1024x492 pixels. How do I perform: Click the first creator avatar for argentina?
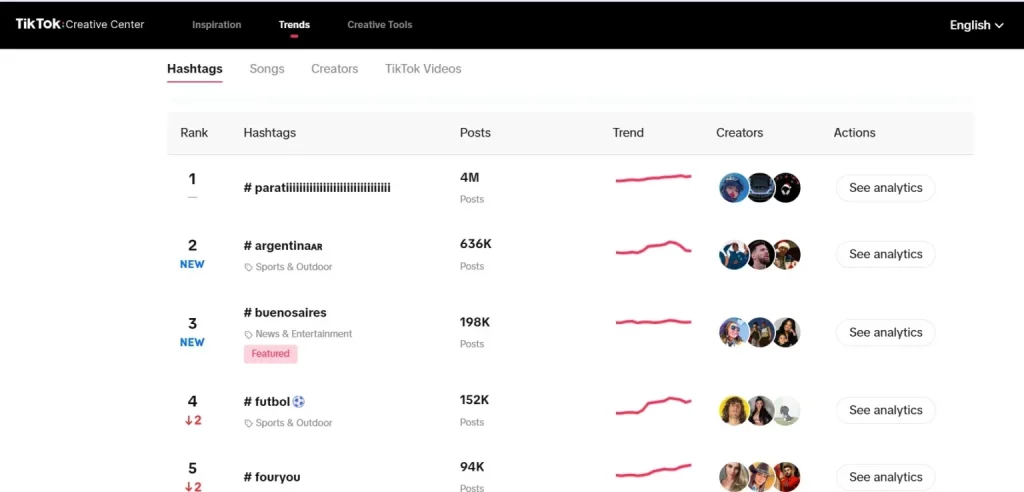pyautogui.click(x=734, y=254)
